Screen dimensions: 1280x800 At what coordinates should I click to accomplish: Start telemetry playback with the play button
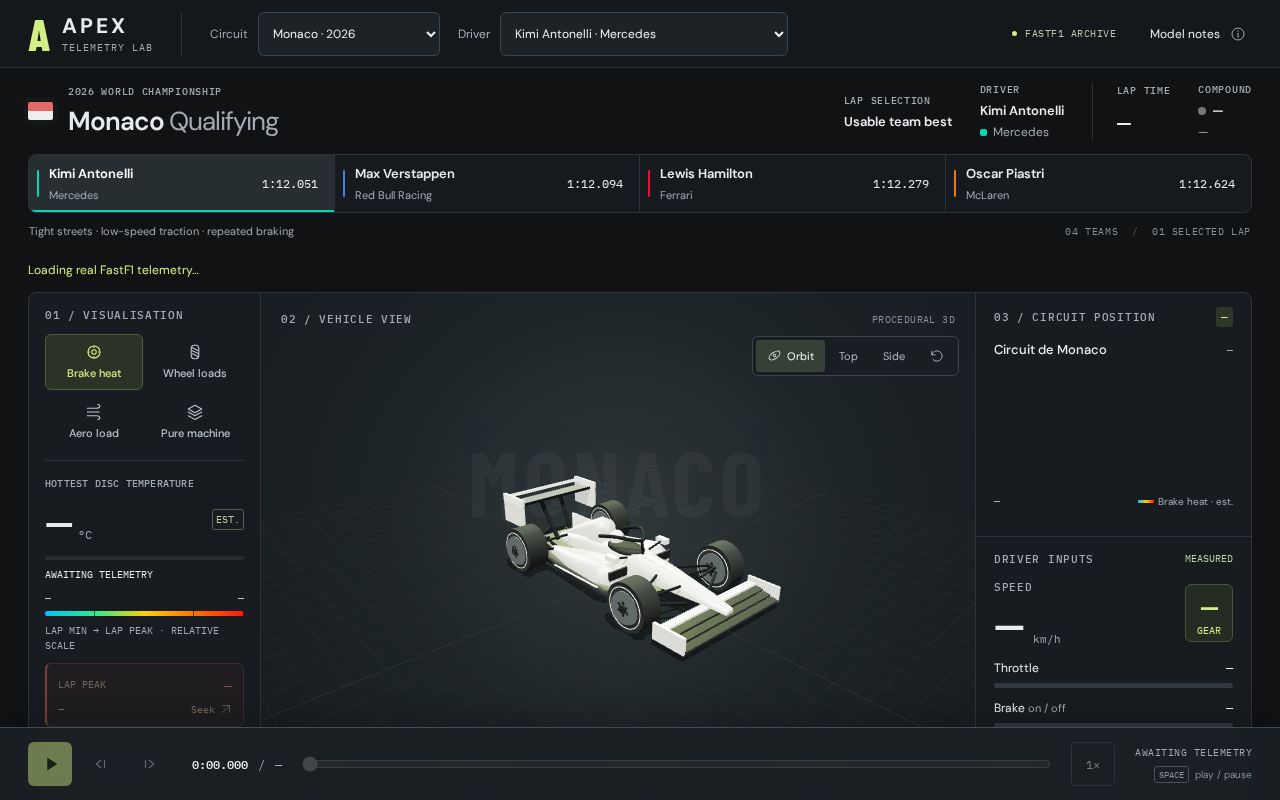50,764
